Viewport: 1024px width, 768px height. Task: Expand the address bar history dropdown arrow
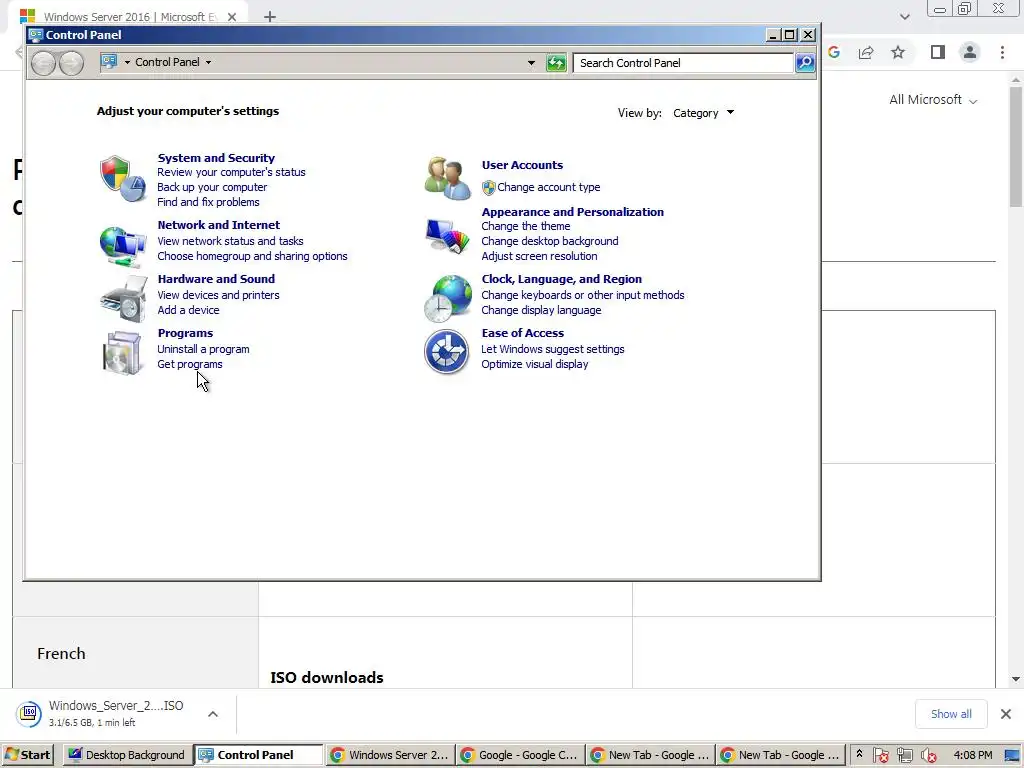point(531,63)
